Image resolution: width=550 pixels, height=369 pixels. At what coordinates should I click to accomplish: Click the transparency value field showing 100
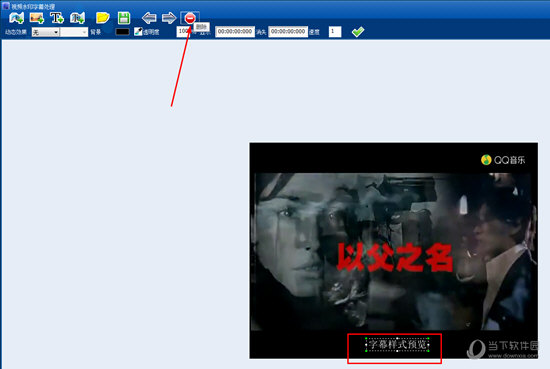pos(183,32)
